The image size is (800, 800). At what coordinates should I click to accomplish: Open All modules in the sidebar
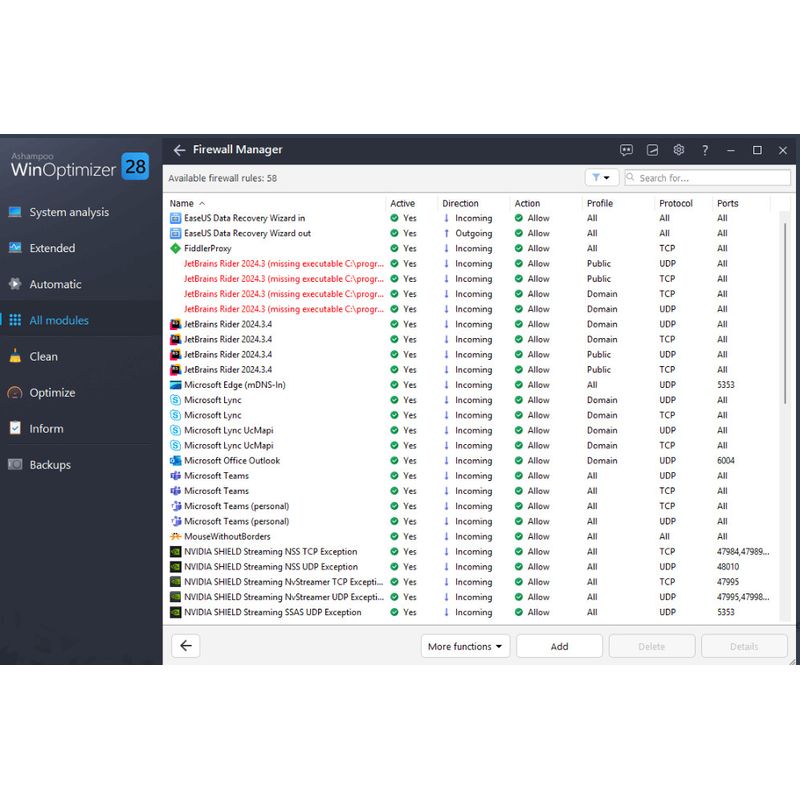tap(59, 321)
